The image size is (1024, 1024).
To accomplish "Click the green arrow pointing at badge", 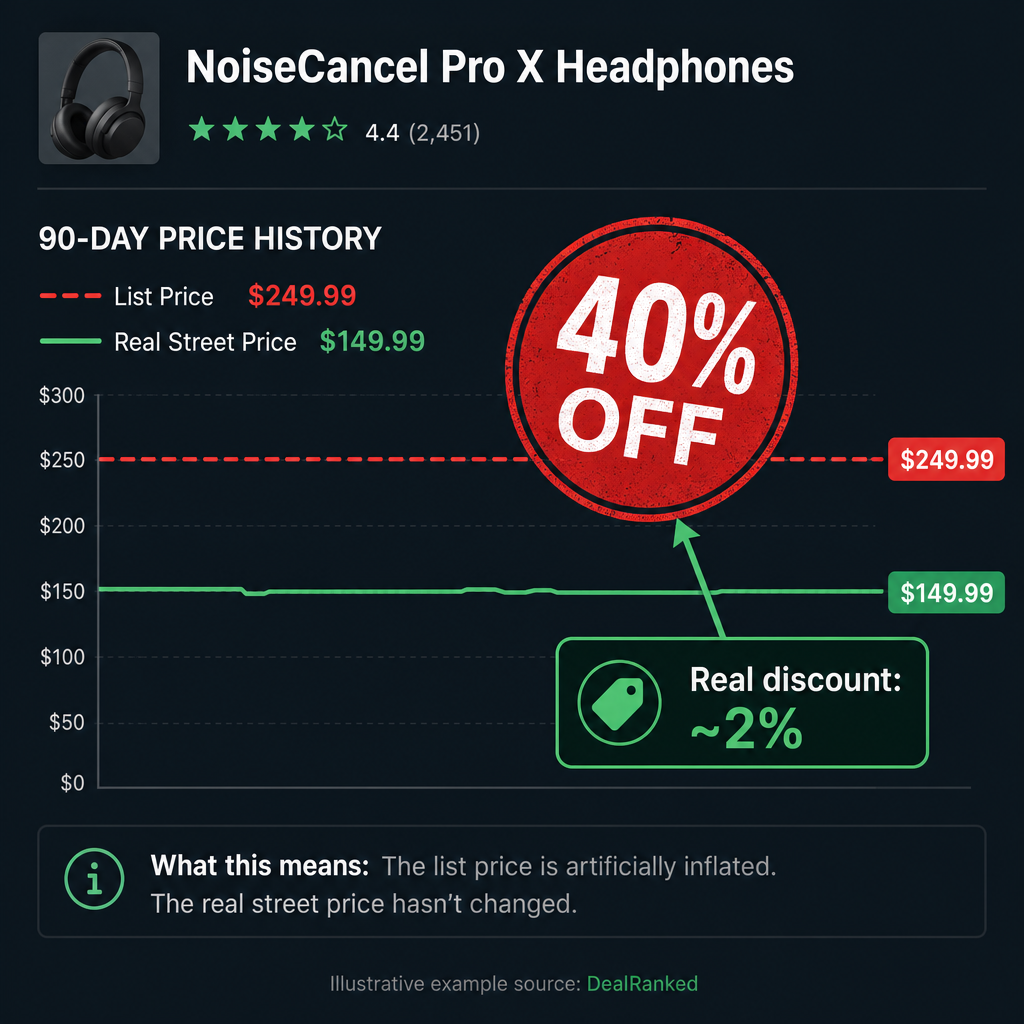I will click(699, 578).
